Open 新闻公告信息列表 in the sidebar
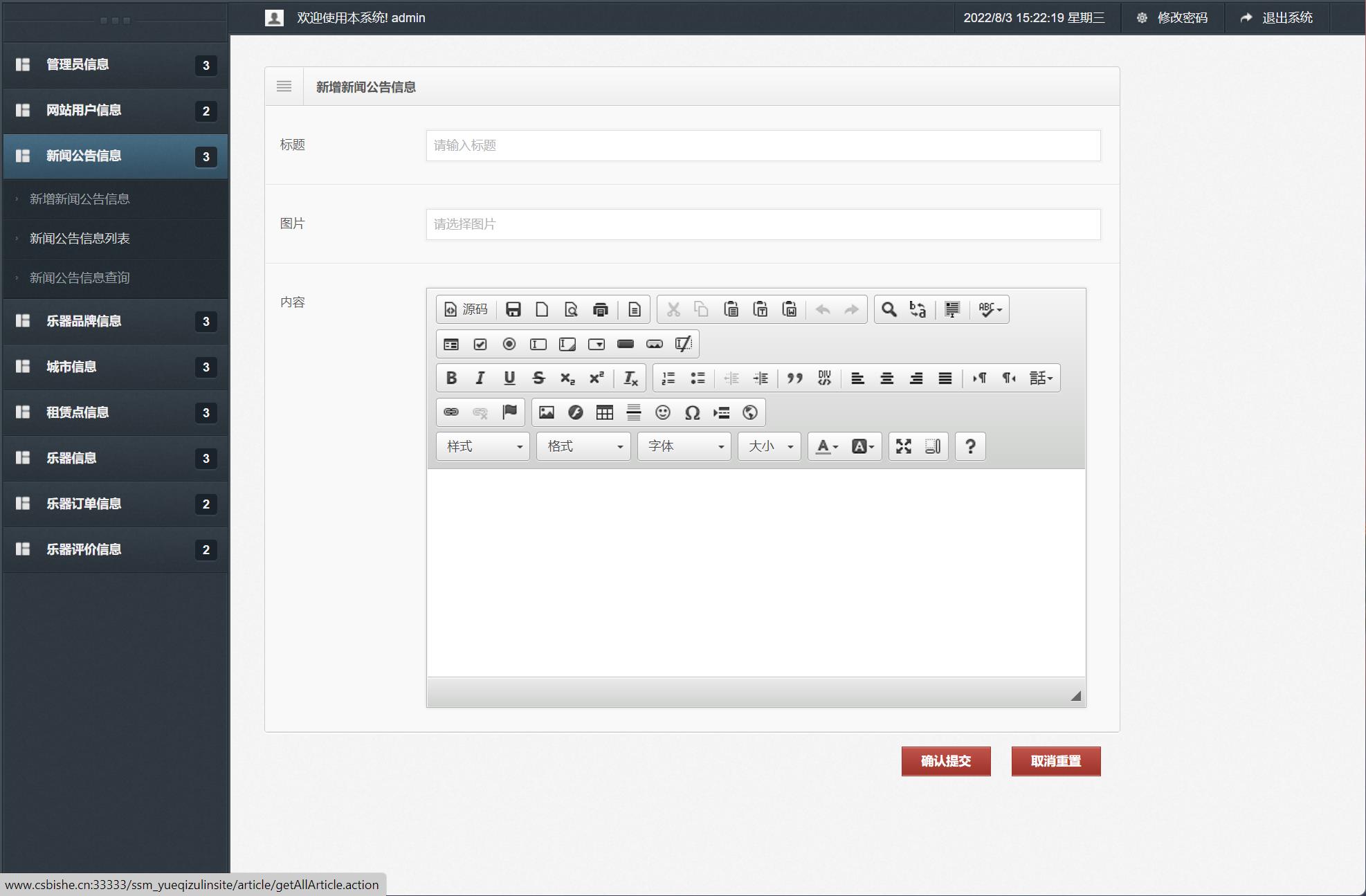Screen dimensions: 1366x896 pyautogui.click(x=80, y=239)
